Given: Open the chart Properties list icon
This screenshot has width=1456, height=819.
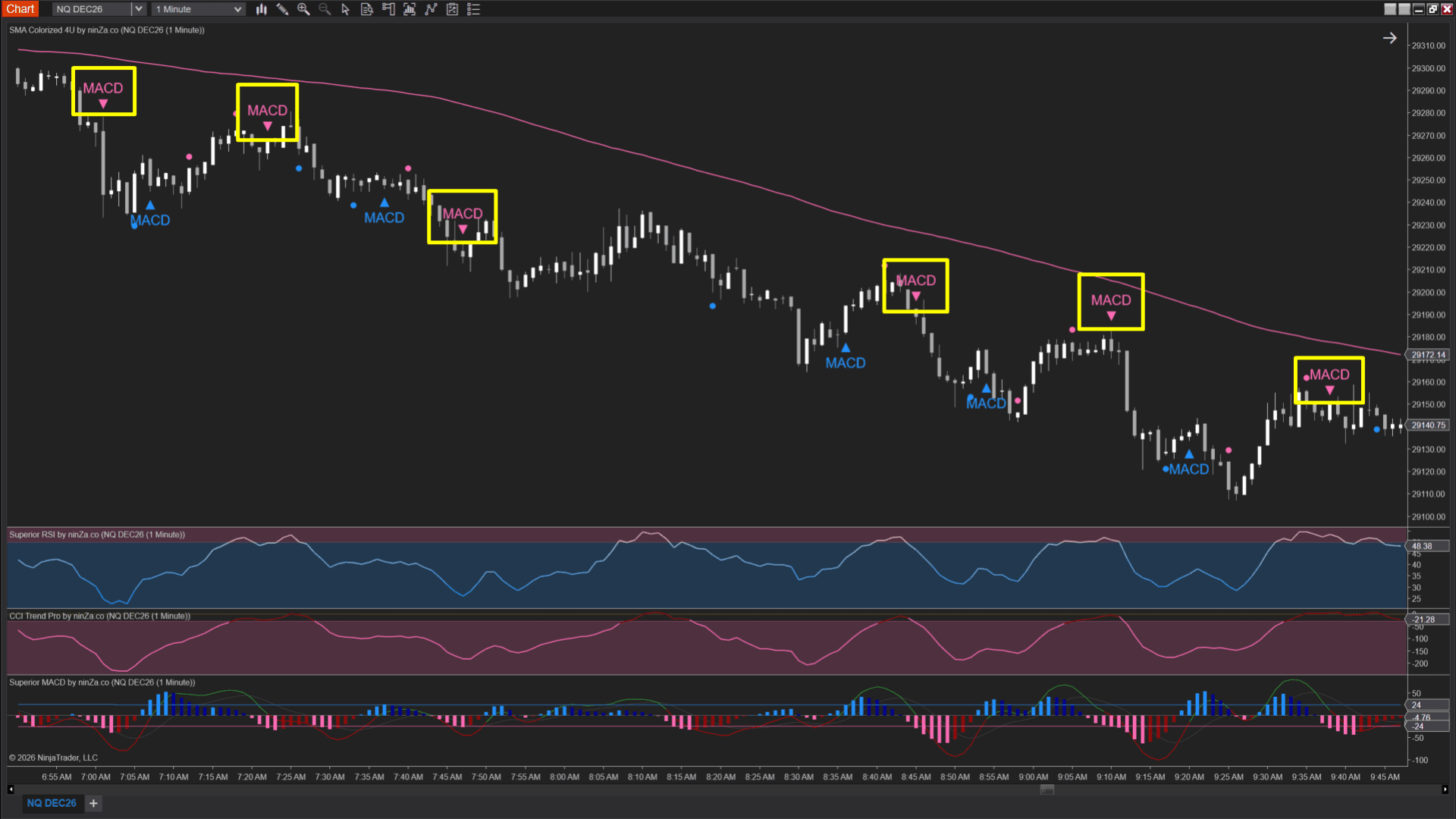Looking at the screenshot, I should [473, 9].
